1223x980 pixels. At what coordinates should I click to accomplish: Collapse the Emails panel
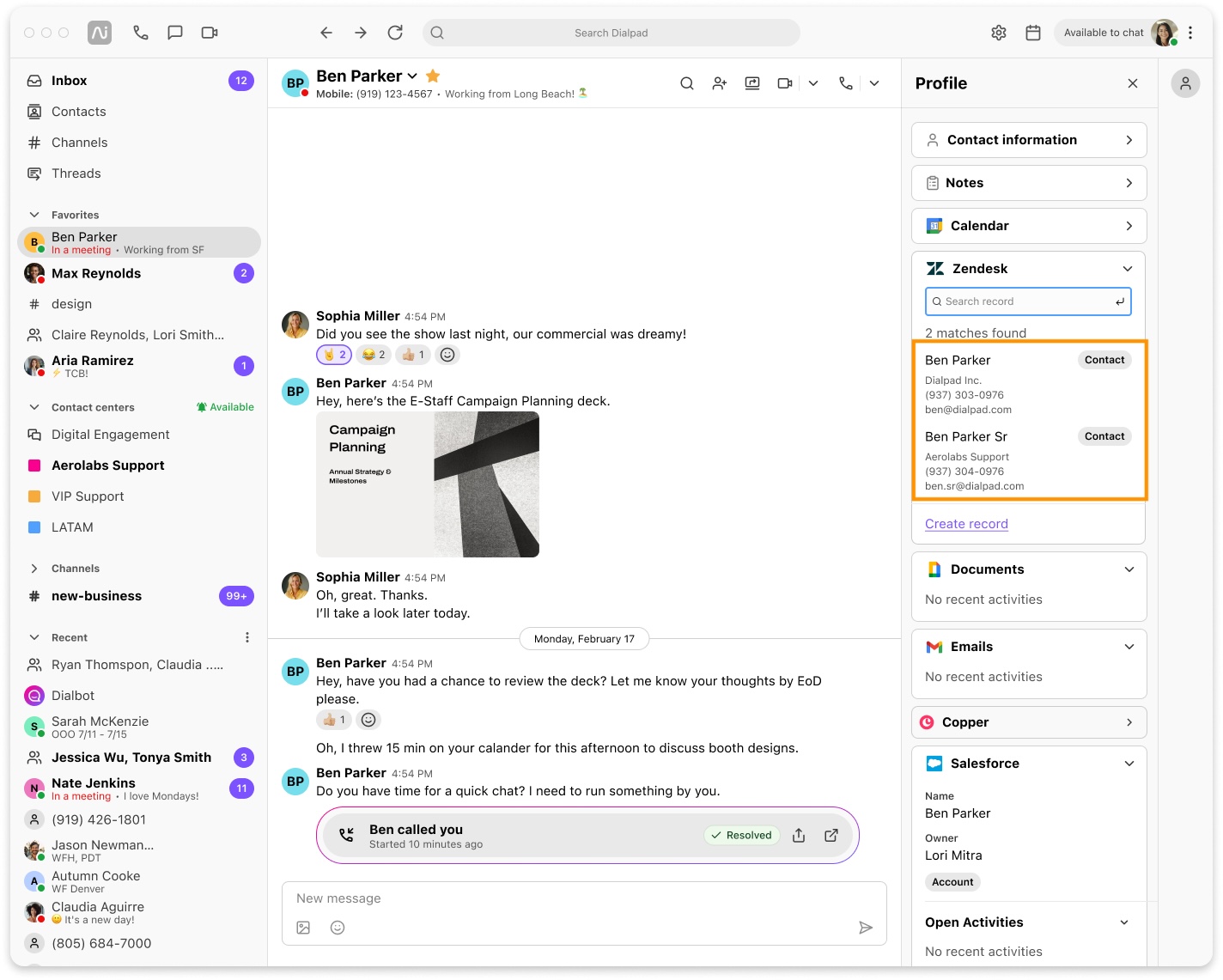(1129, 647)
